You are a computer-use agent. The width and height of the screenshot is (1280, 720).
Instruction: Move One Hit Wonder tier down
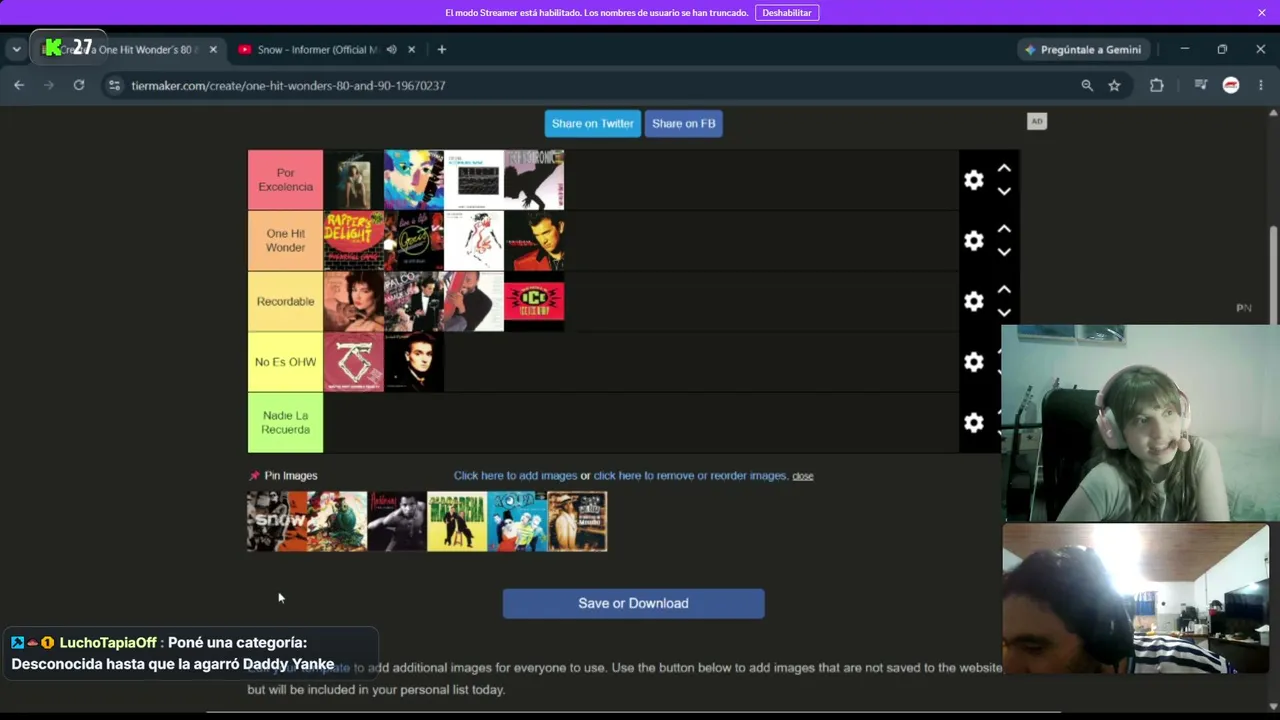pos(1004,252)
